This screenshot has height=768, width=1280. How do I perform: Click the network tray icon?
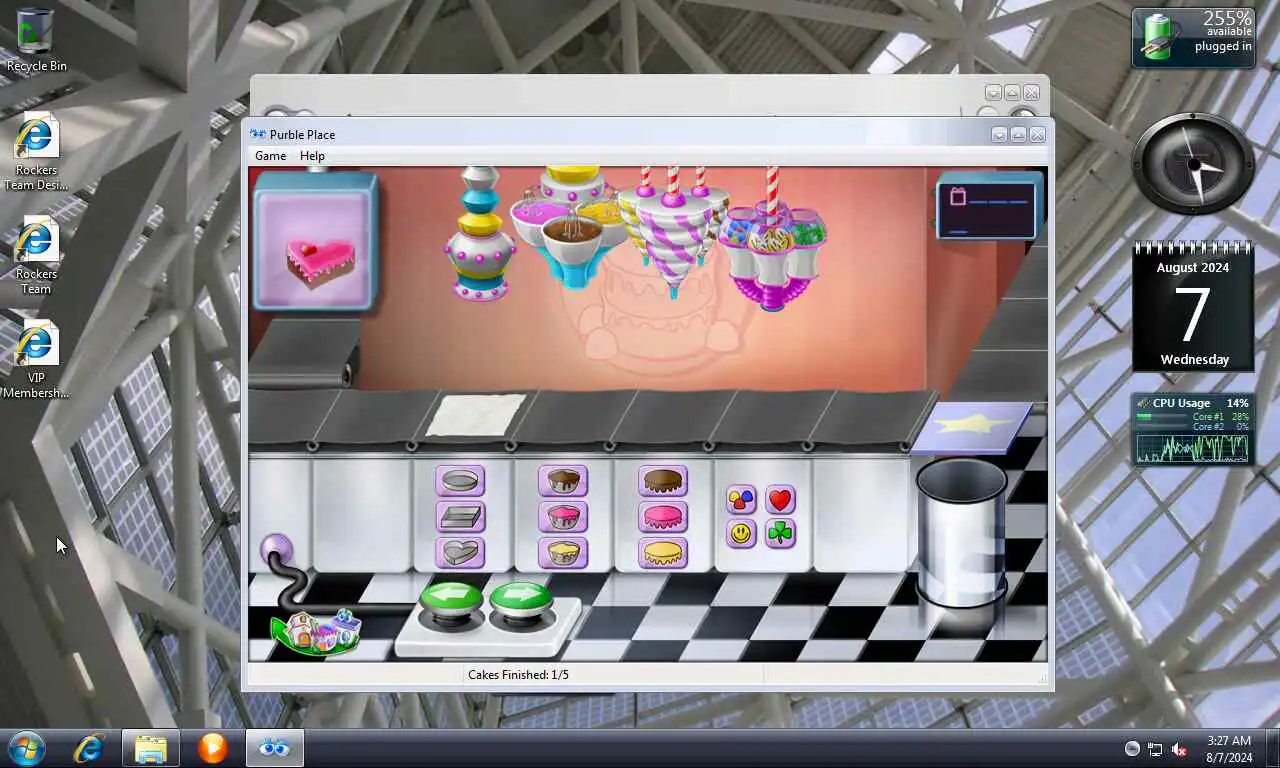coord(1155,749)
